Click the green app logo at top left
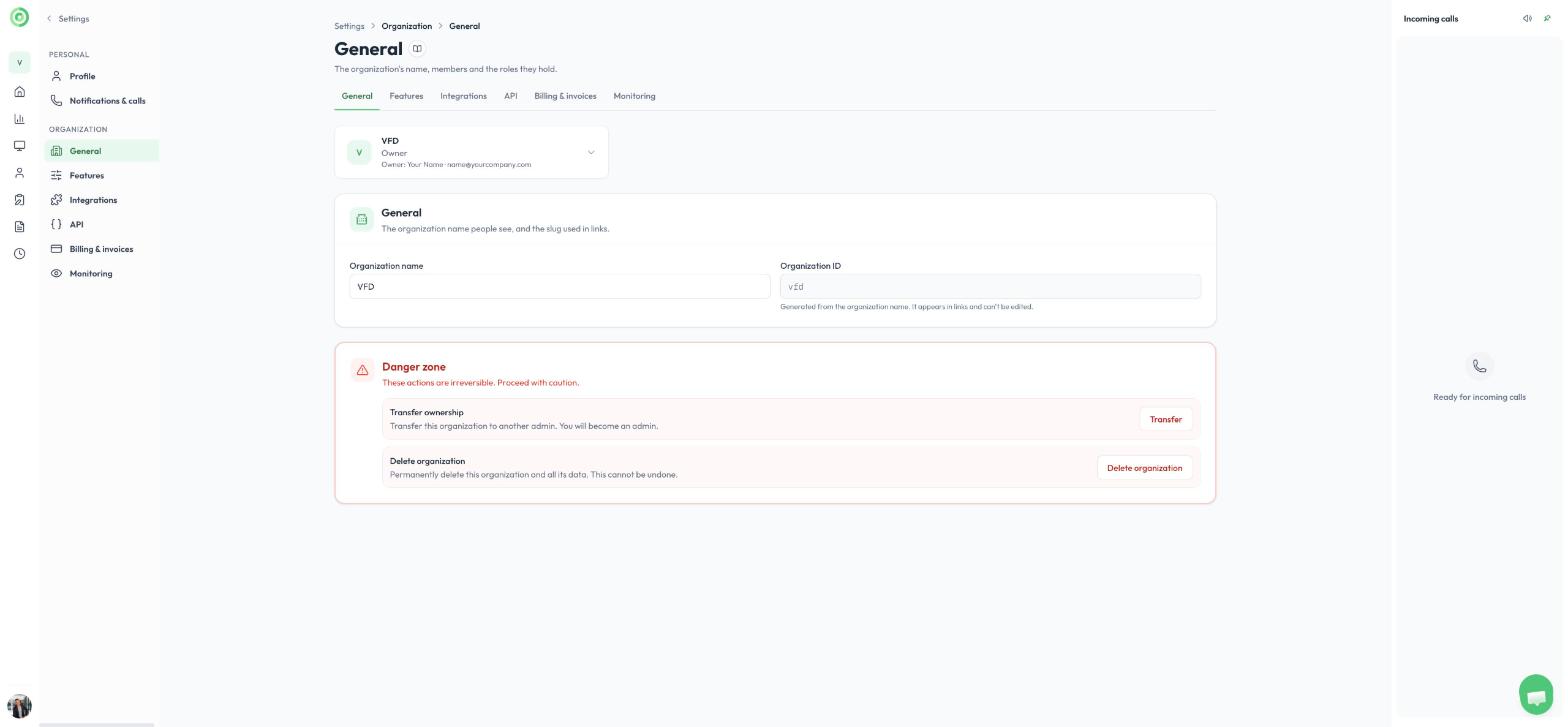This screenshot has width=1568, height=727. [x=19, y=17]
